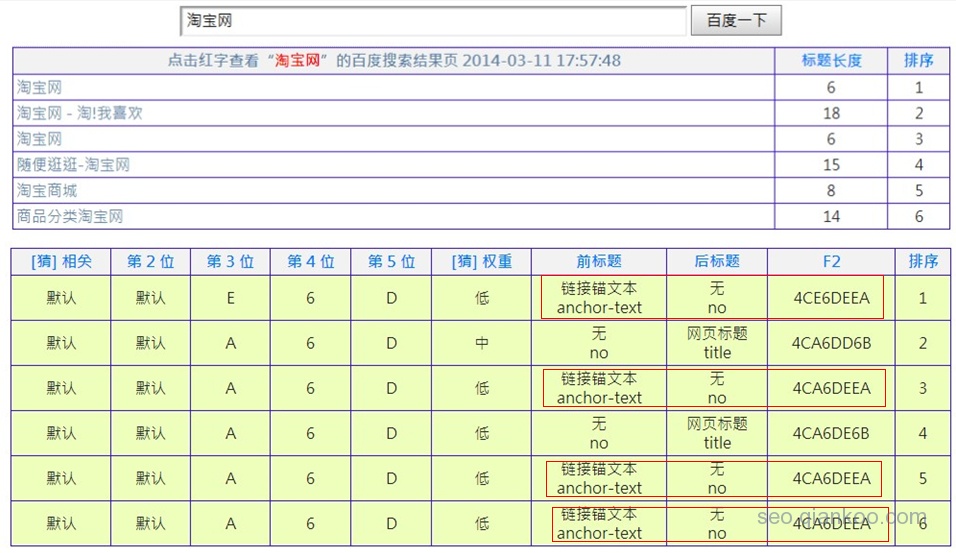Click the [猜] 相关 column header
956x553 pixels.
pos(61,262)
